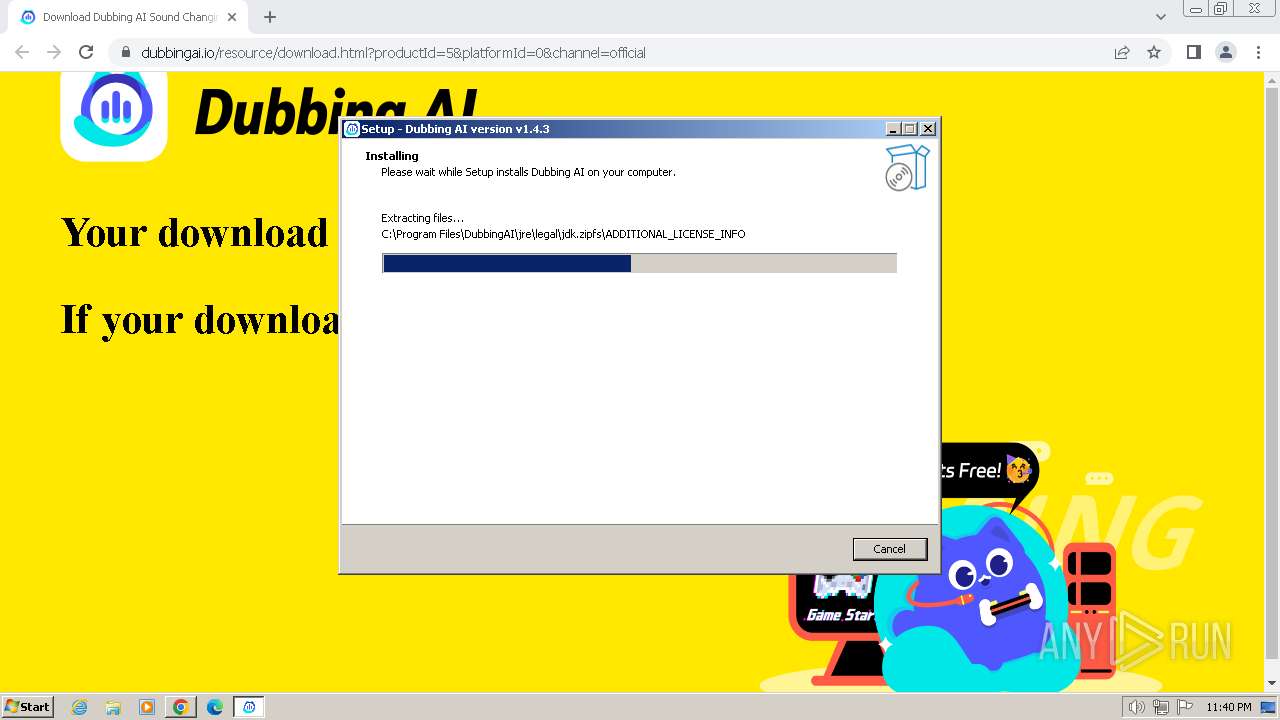
Task: Open Chrome side panel
Action: [x=1193, y=52]
